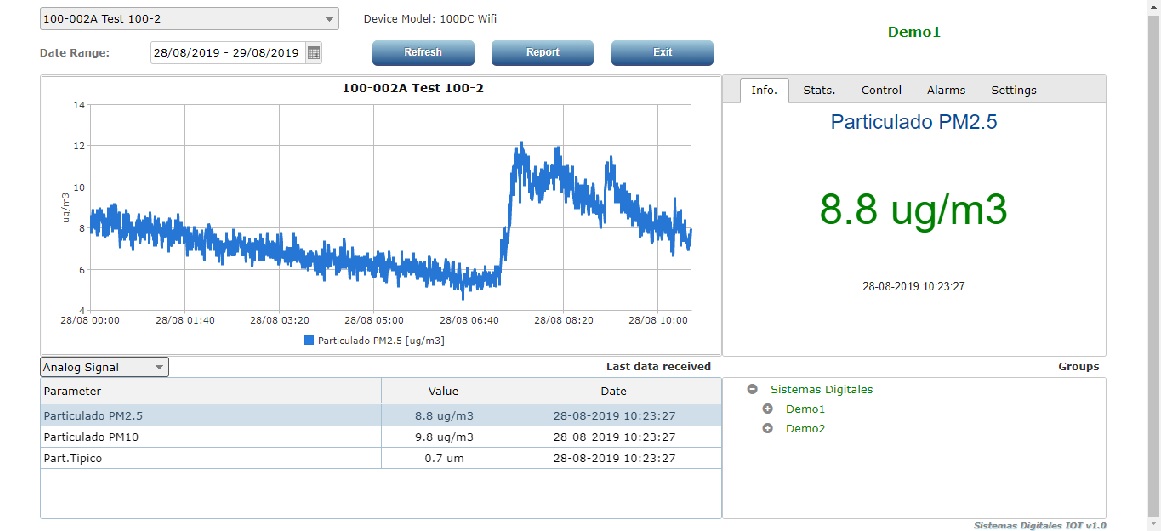
Task: Select the Part.Tipico row
Action: click(380, 458)
